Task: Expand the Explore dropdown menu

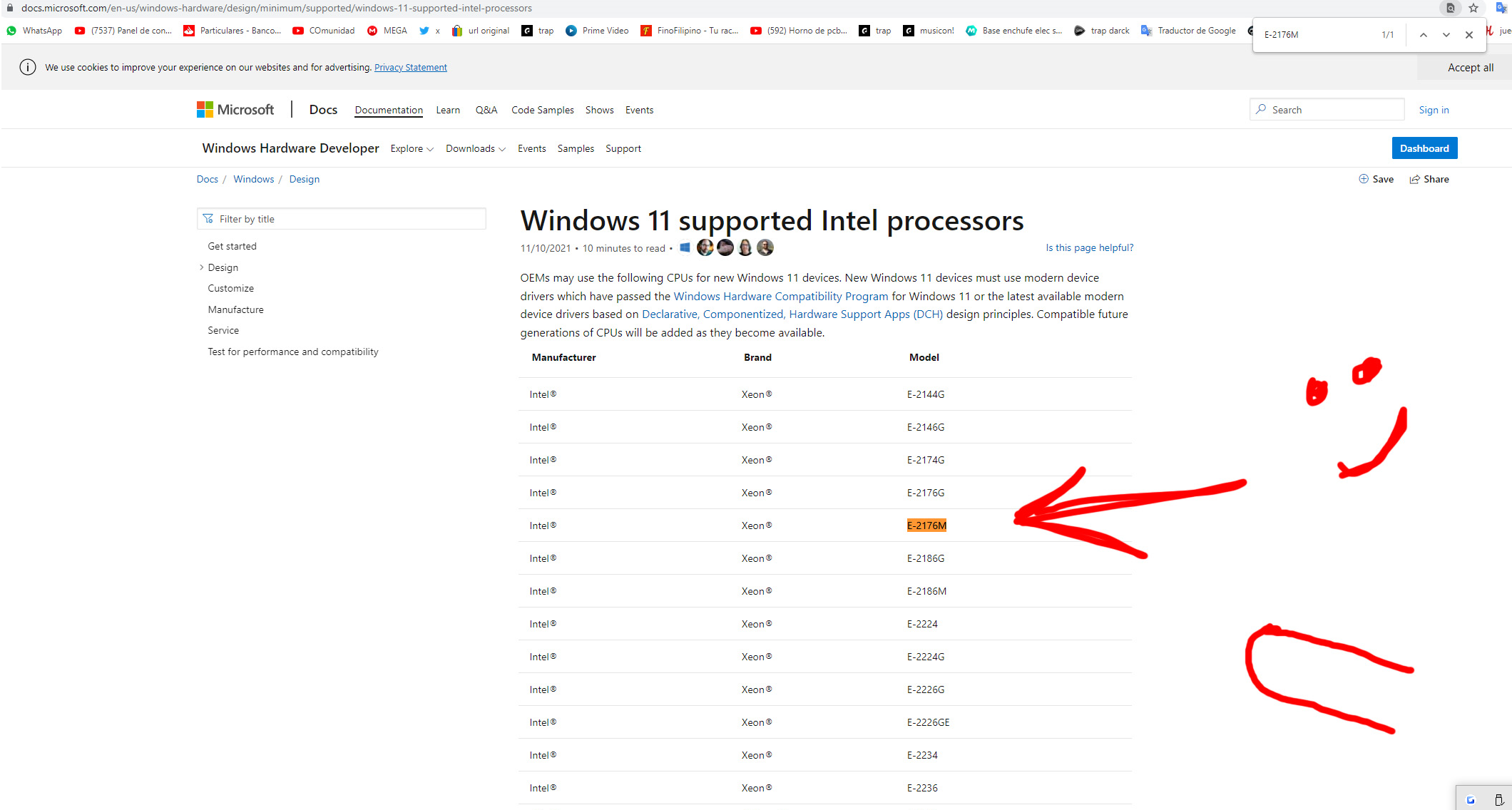Action: [x=412, y=149]
